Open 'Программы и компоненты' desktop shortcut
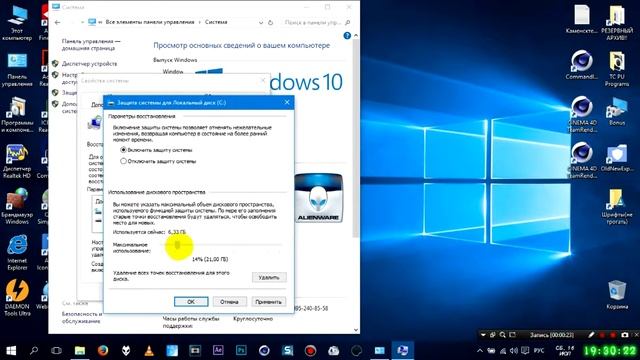Viewport: 640px width, 360px height. 17,115
